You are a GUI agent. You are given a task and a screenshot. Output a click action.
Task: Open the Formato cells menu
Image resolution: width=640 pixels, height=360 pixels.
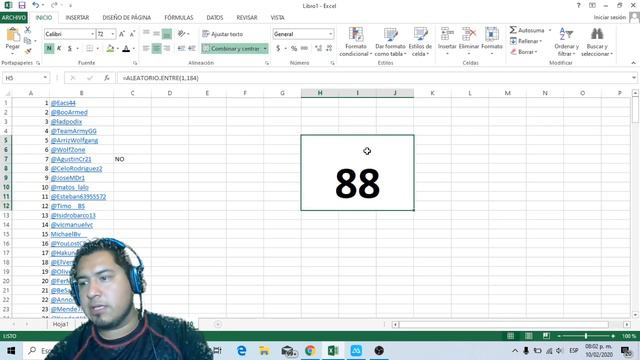tap(492, 41)
